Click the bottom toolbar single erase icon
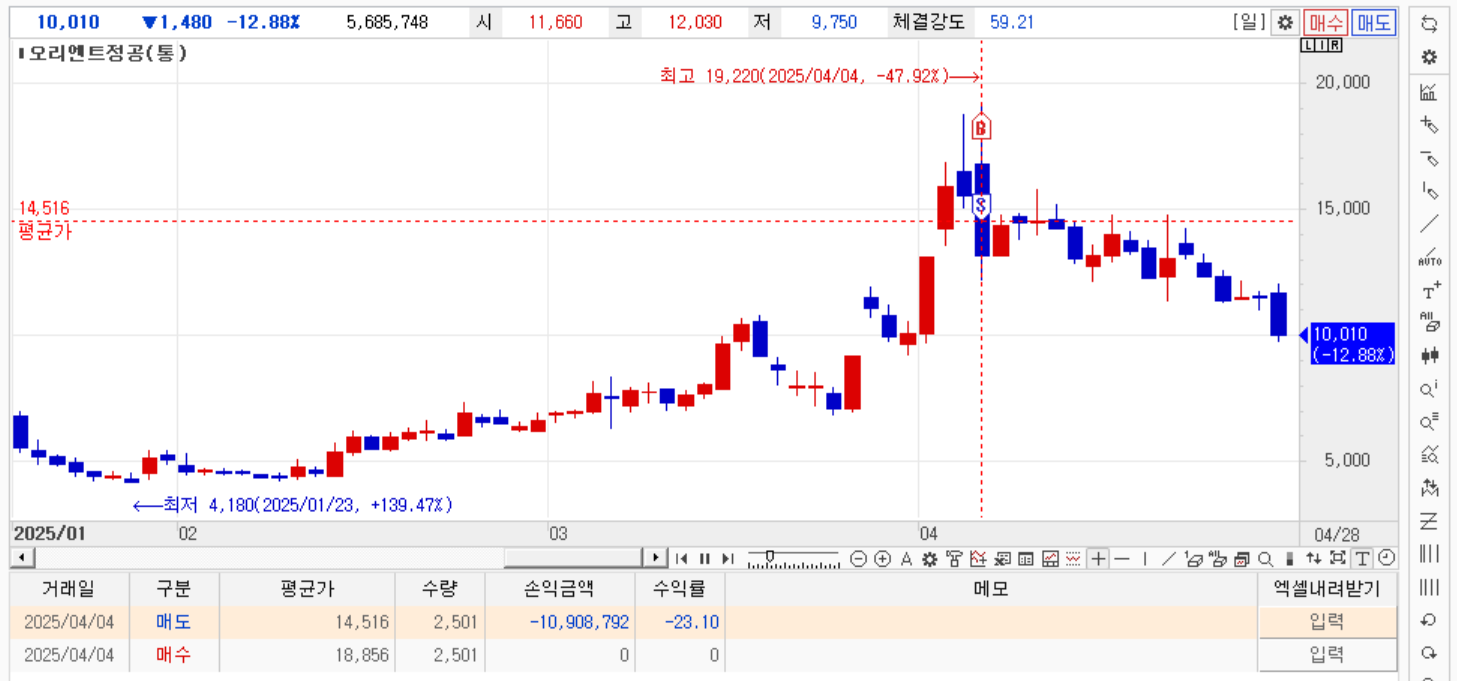Viewport: 1457px width, 681px height. pyautogui.click(x=1193, y=559)
